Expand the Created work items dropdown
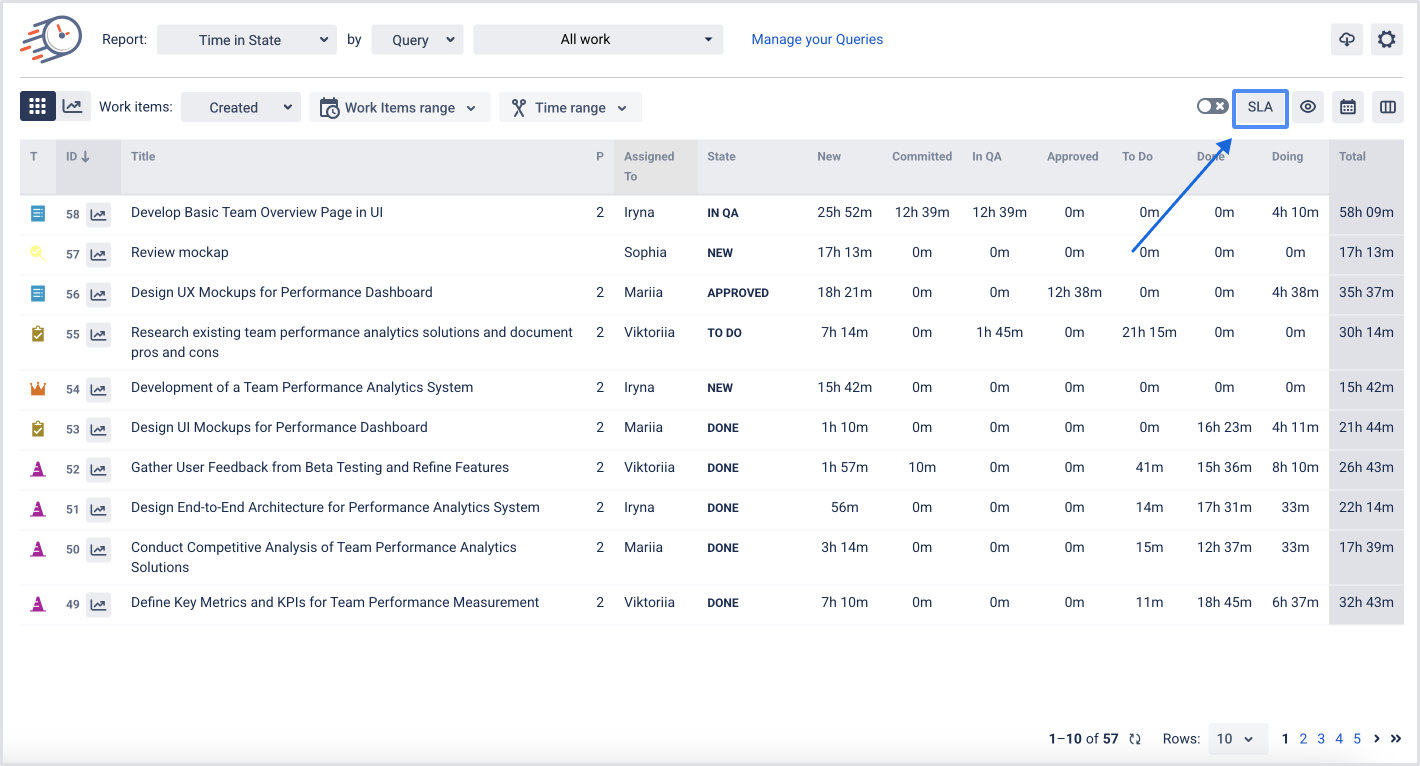This screenshot has height=766, width=1420. coord(241,108)
